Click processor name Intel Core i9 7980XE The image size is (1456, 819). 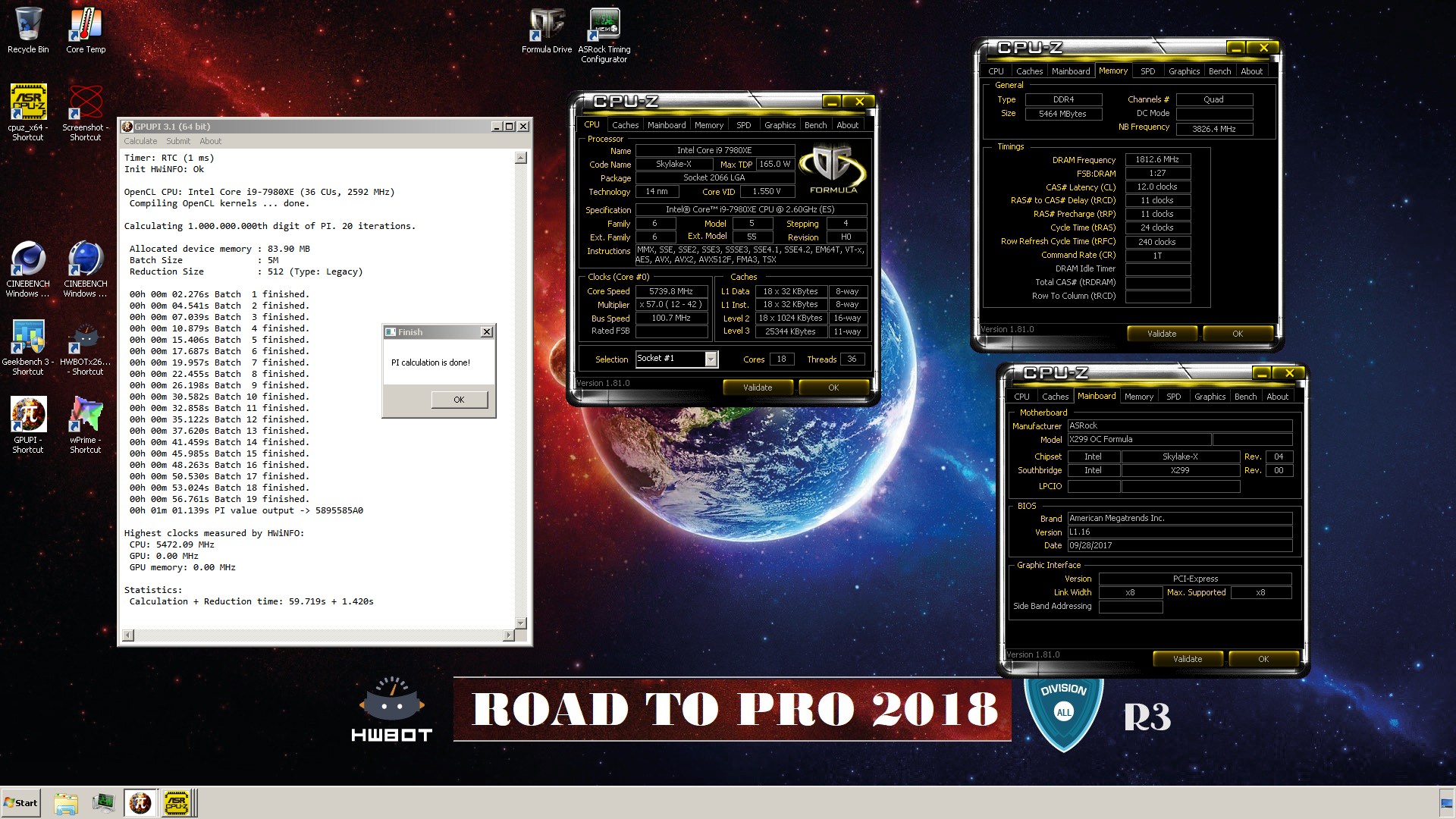(715, 151)
